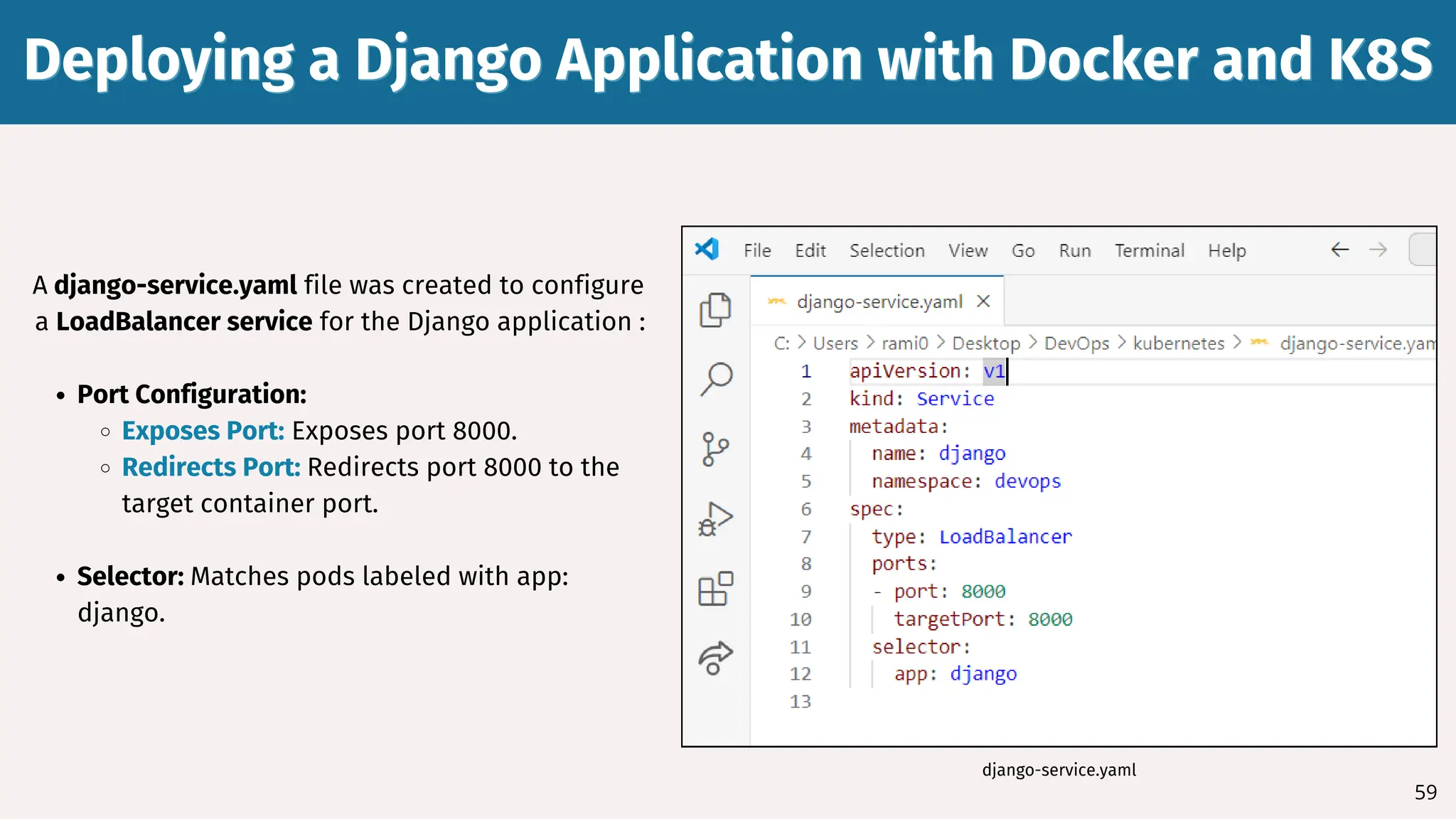The height and width of the screenshot is (819, 1456).
Task: Open the Selection menu
Action: click(887, 250)
